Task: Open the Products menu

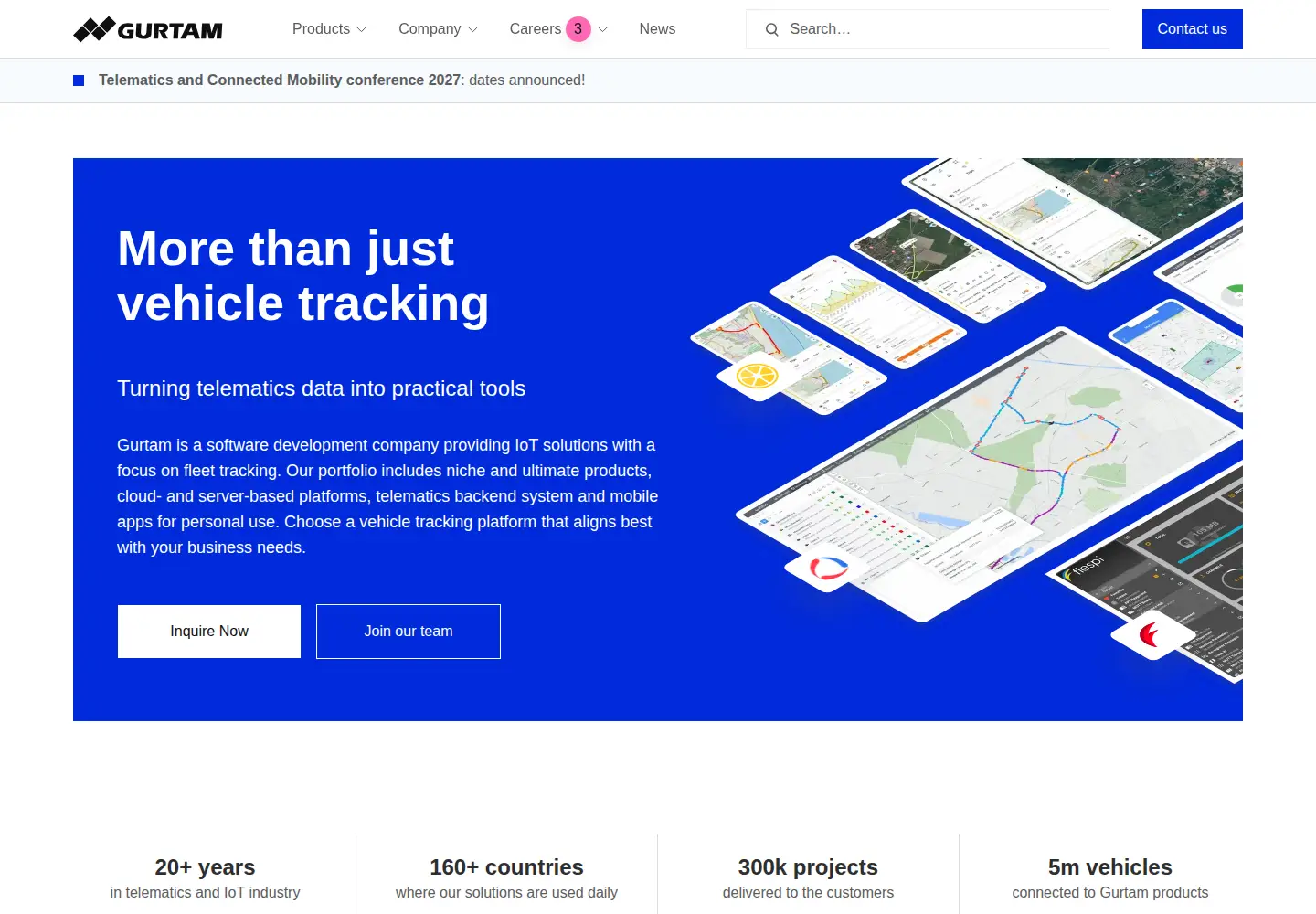Action: click(329, 29)
